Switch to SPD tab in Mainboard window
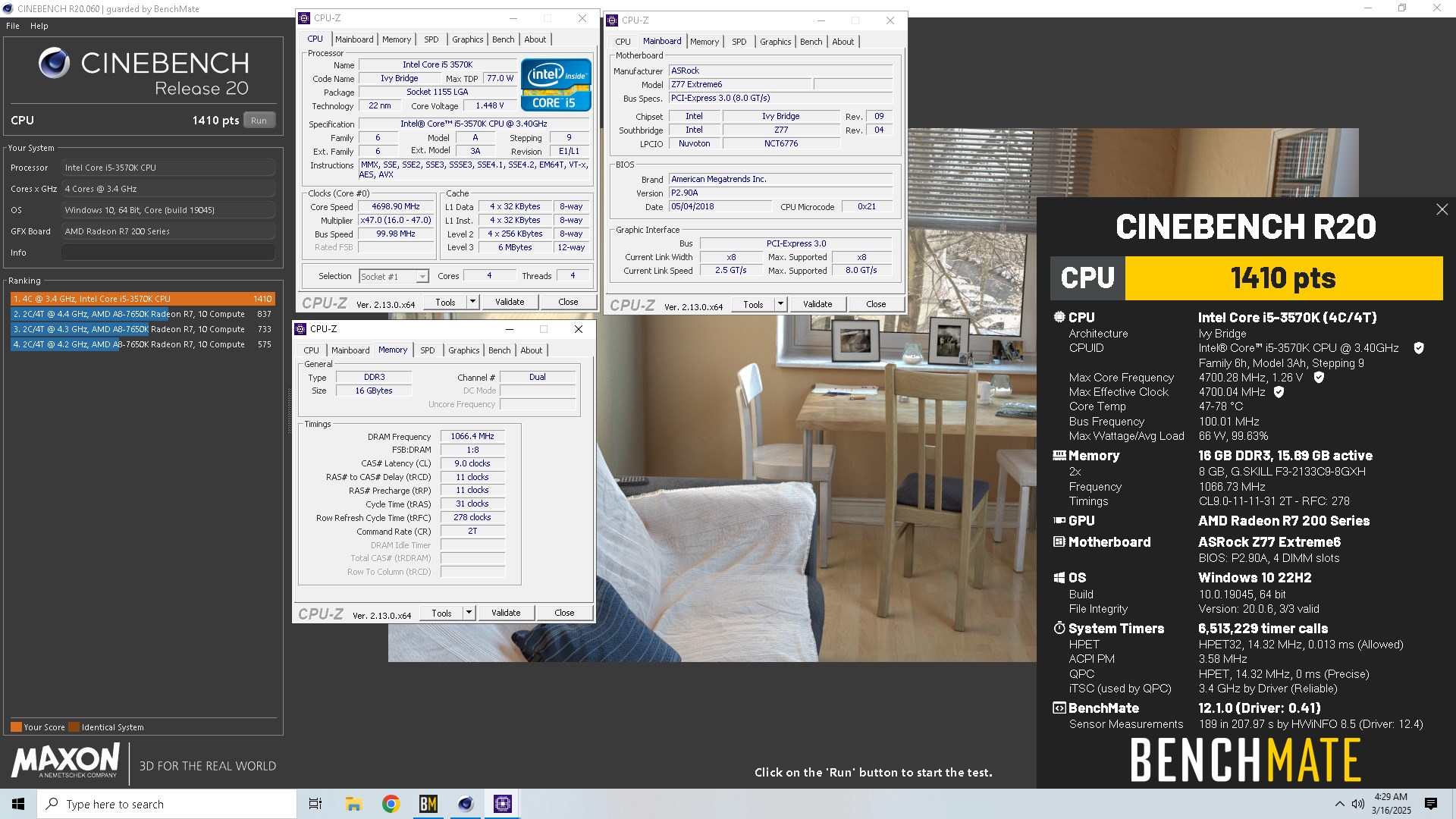Image resolution: width=1456 pixels, height=819 pixels. coord(739,42)
